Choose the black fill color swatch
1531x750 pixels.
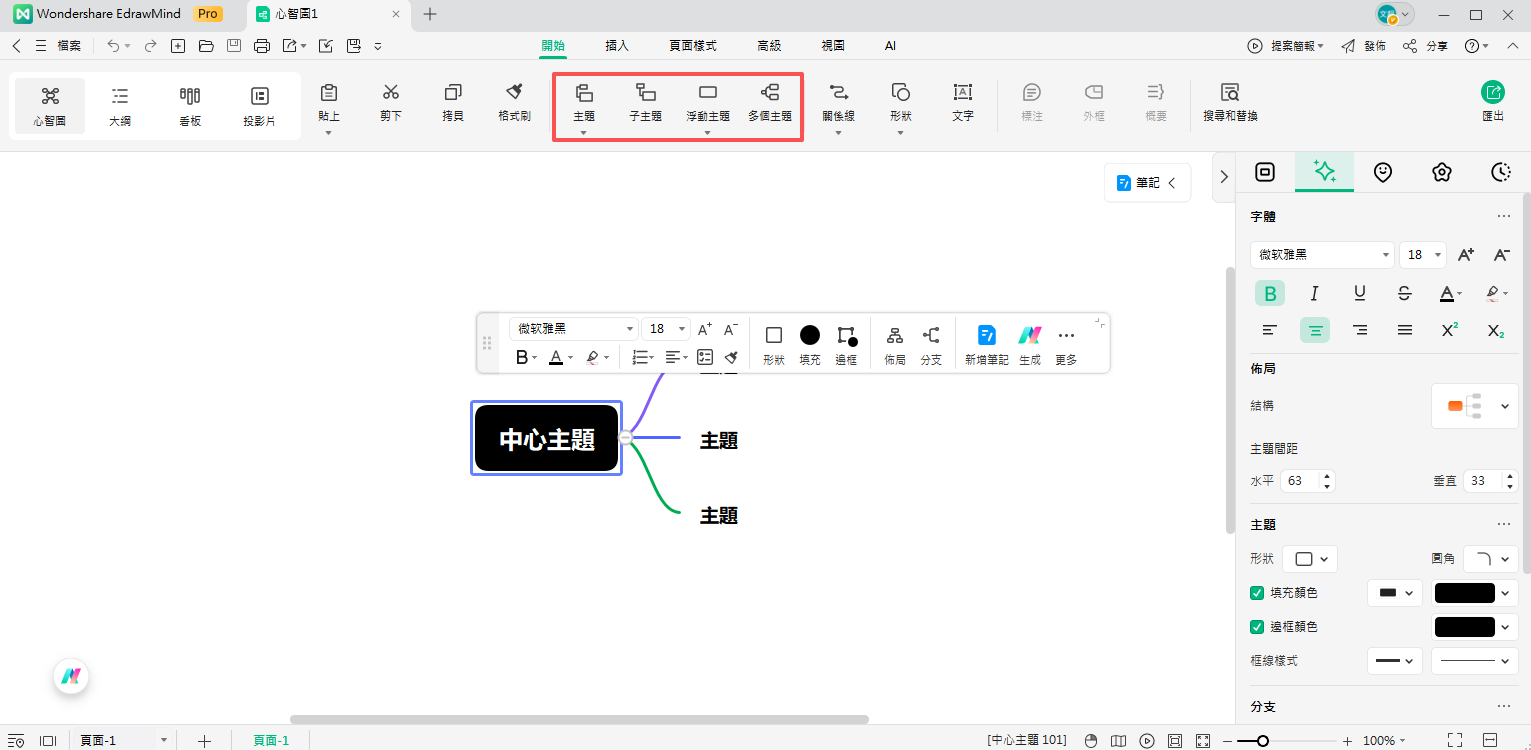click(1465, 592)
